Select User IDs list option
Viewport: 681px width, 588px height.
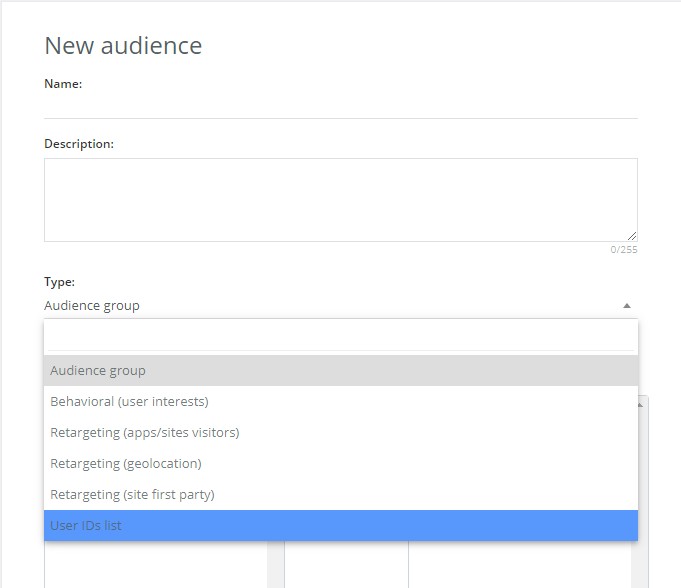(x=341, y=525)
